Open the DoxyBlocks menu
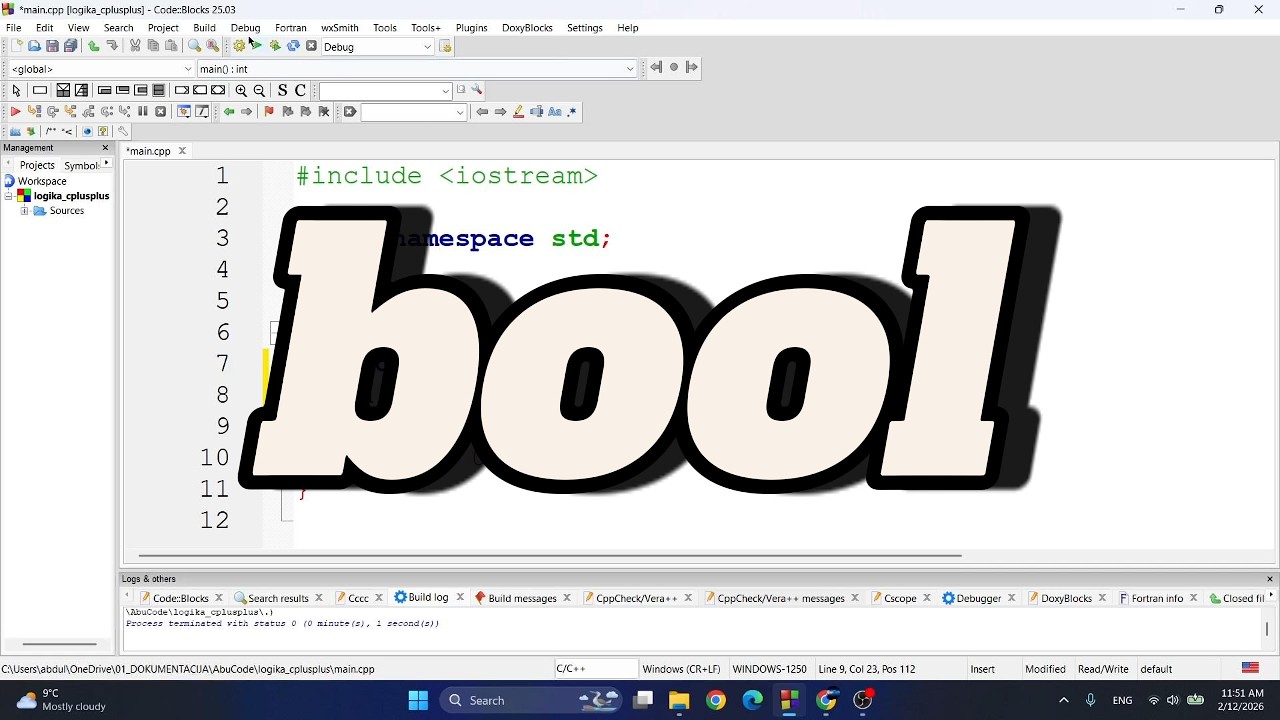1280x720 pixels. coord(527,28)
